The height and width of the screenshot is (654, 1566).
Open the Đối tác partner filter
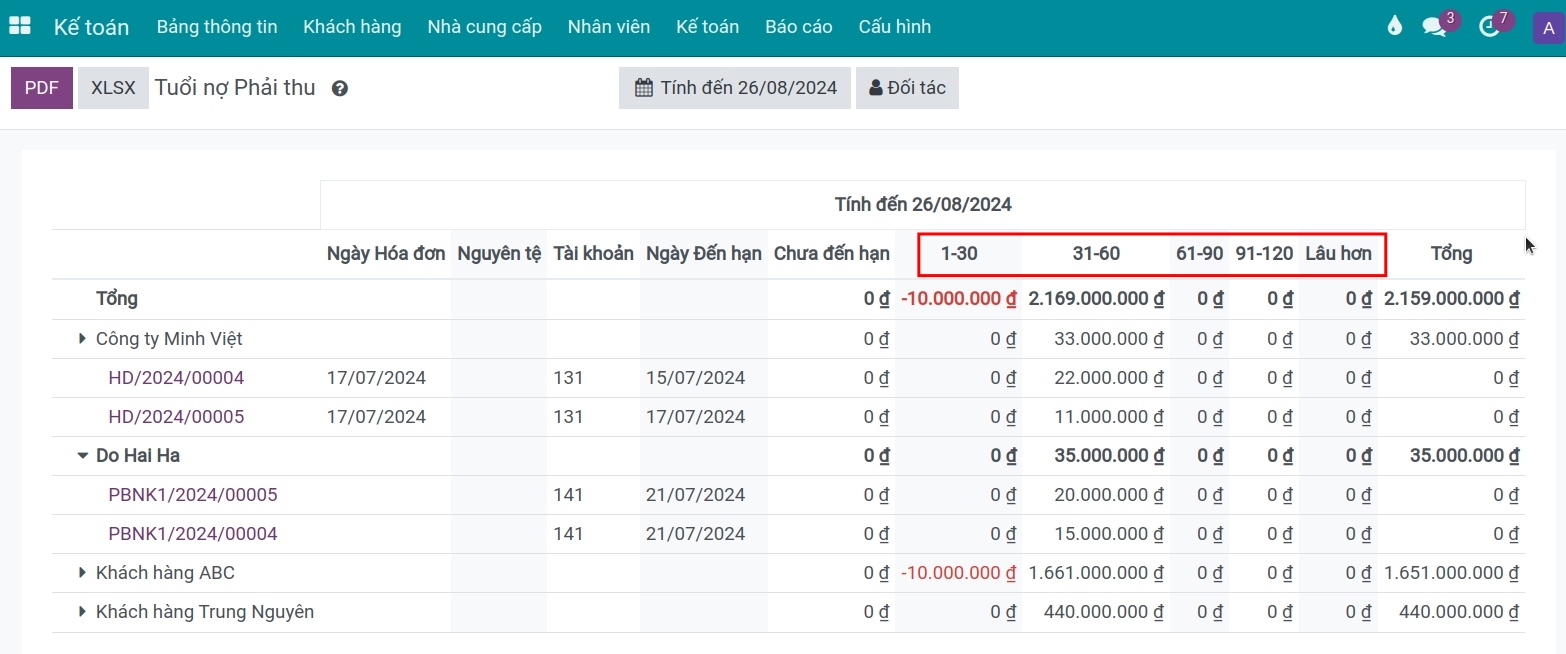click(x=907, y=88)
